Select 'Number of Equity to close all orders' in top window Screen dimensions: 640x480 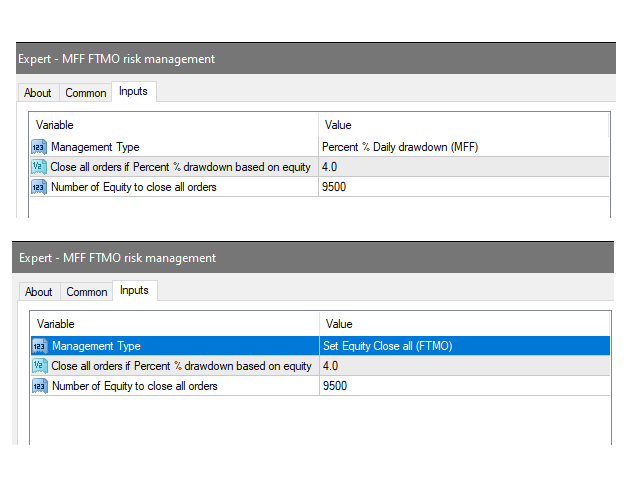(x=133, y=187)
